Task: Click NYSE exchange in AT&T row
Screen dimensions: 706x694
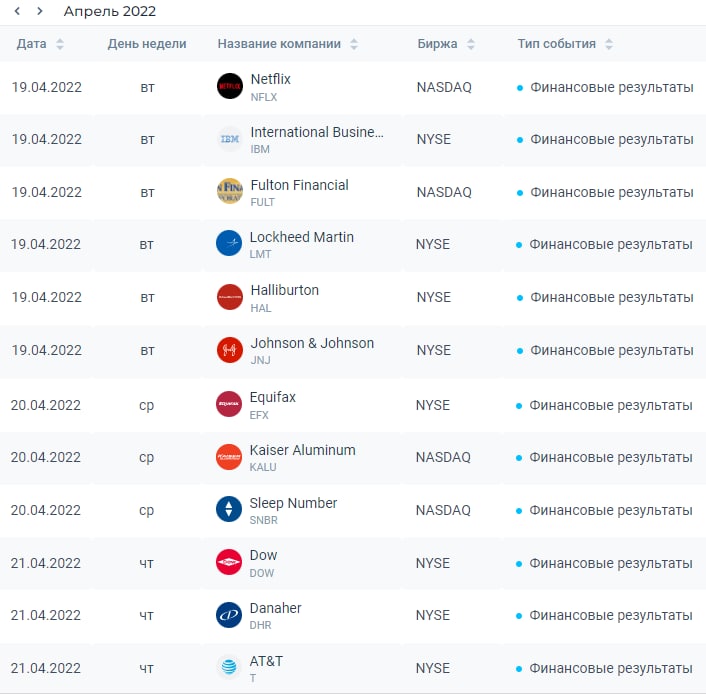Action: click(x=433, y=668)
